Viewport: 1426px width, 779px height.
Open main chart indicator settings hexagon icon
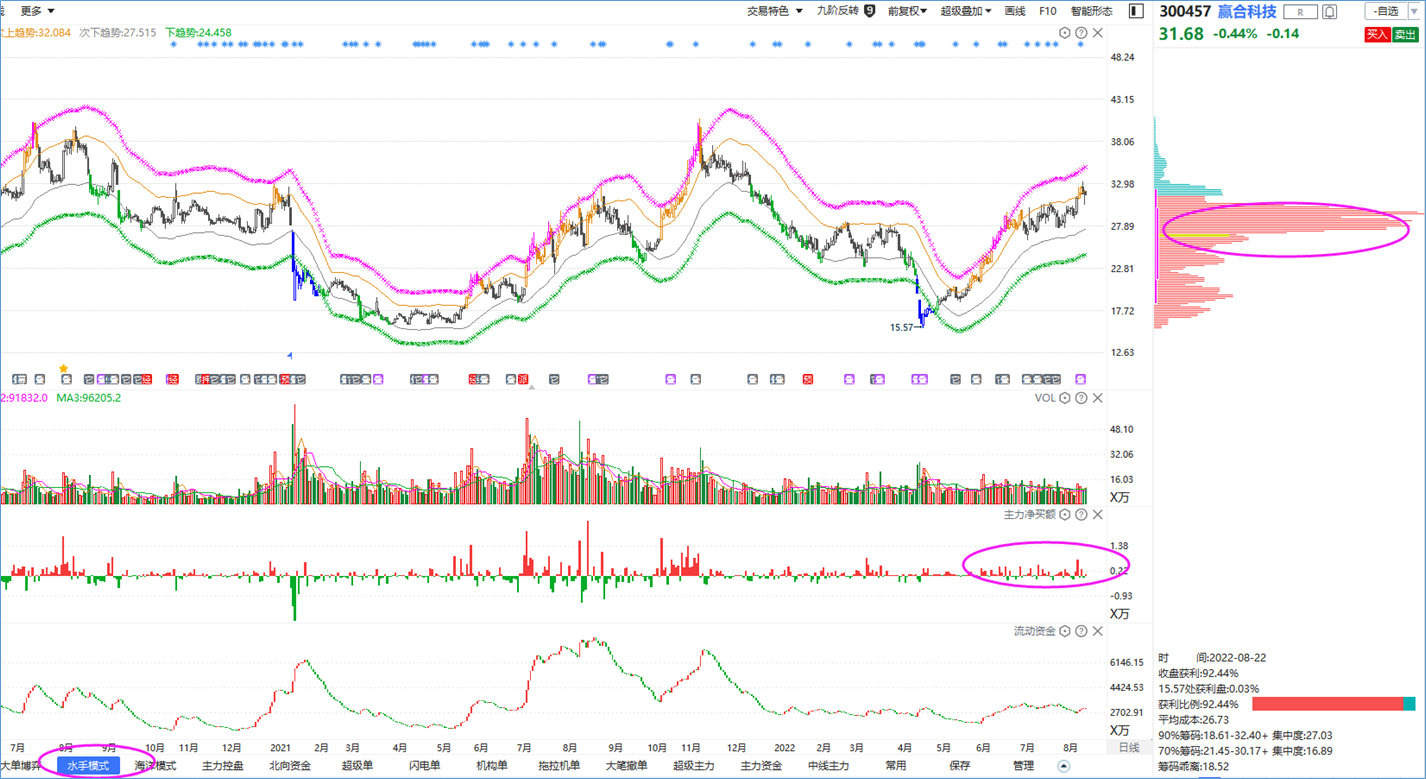pos(1065,33)
